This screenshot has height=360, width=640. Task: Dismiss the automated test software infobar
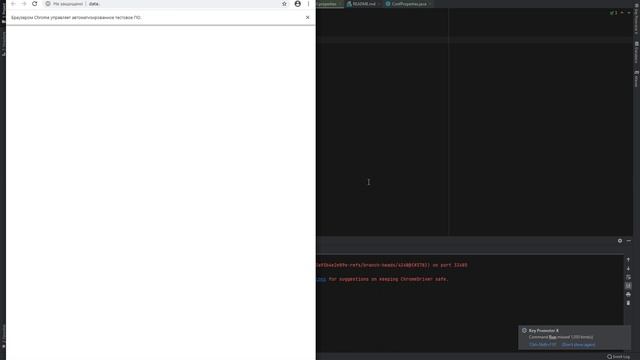point(307,18)
